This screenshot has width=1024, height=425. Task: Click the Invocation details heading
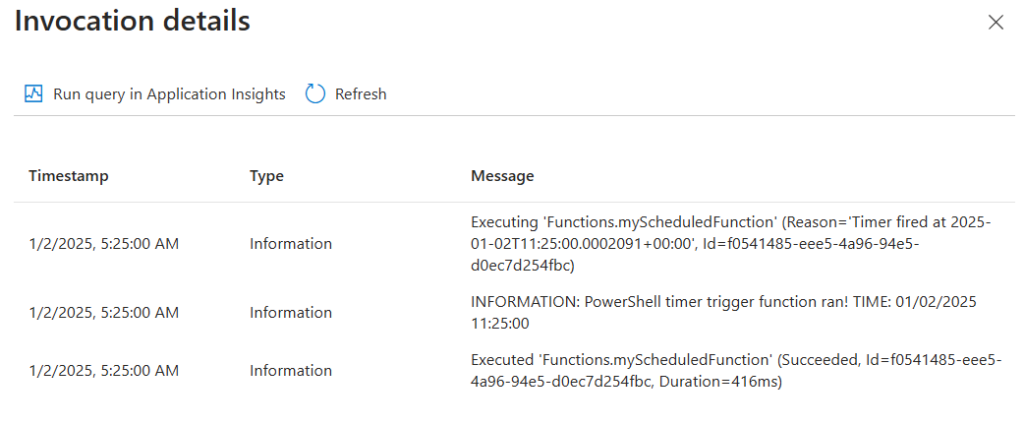pos(133,21)
